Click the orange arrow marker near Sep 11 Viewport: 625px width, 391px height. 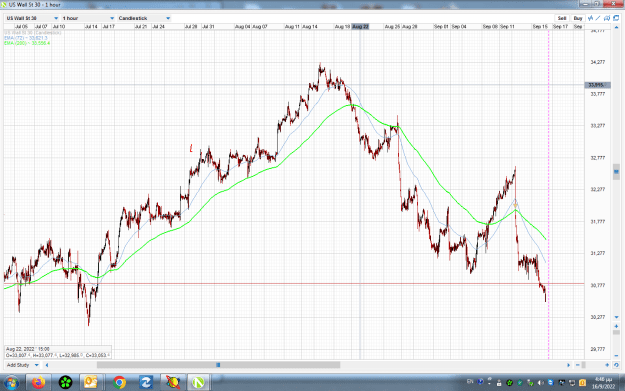pos(515,206)
